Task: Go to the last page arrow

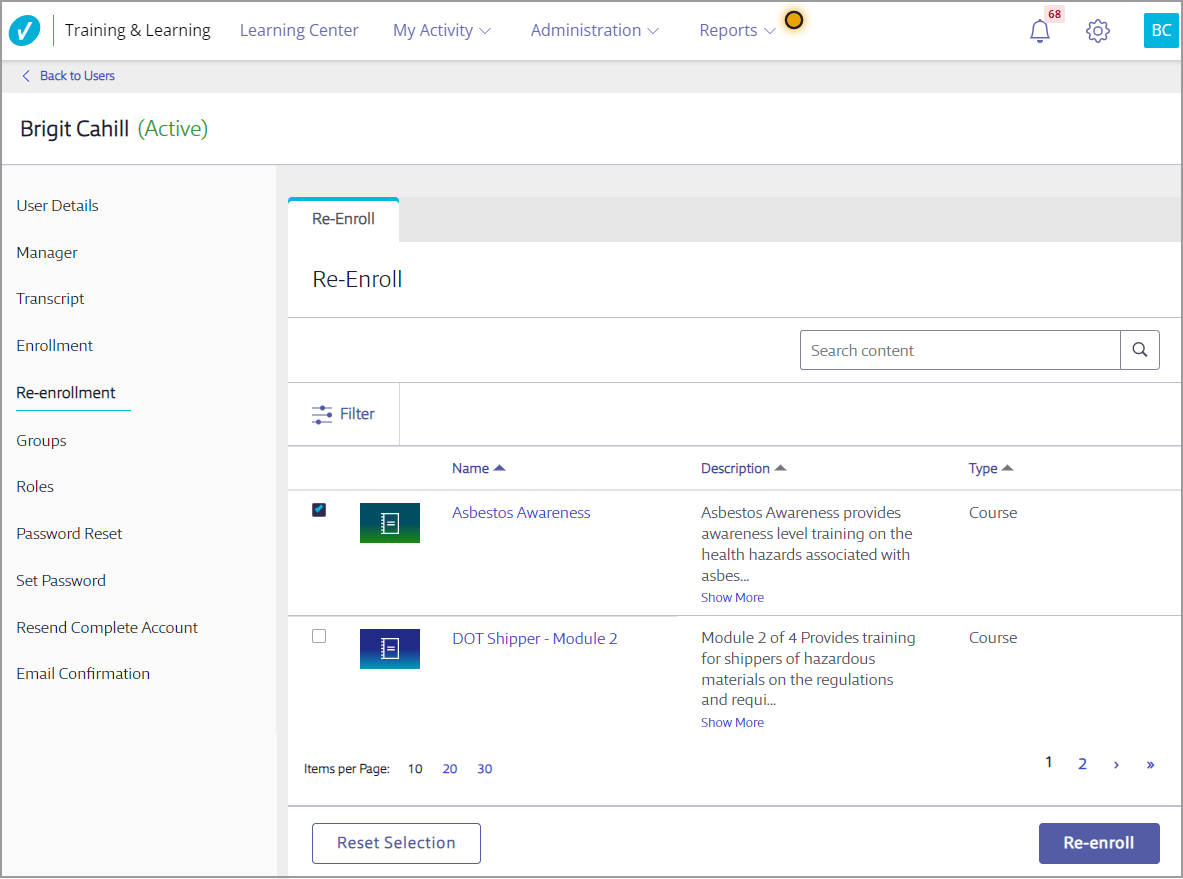Action: 1150,764
